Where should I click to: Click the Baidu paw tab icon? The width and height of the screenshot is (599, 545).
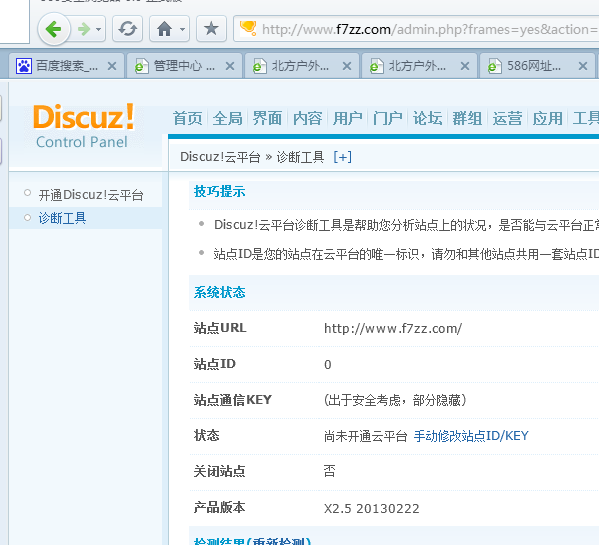[24, 66]
